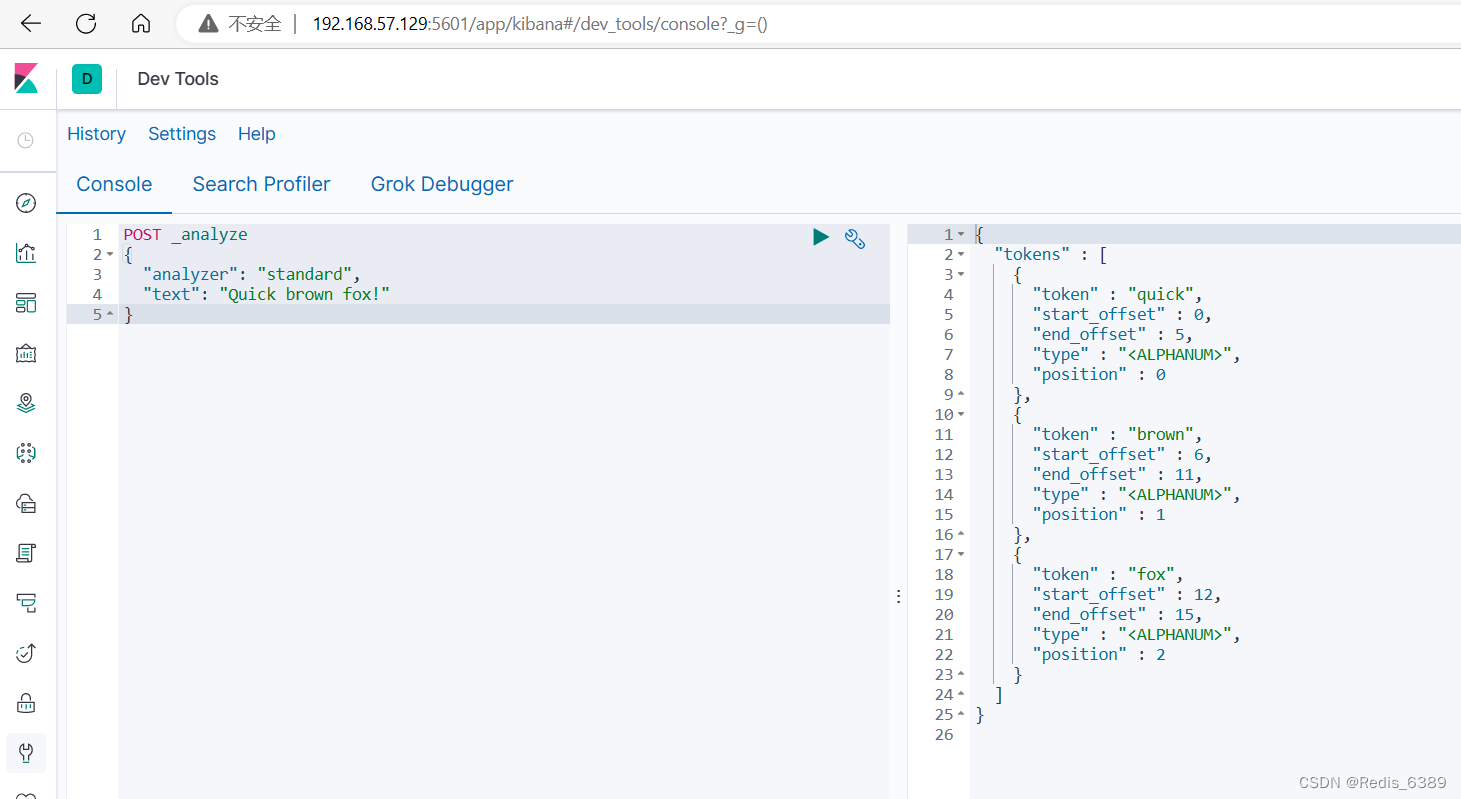This screenshot has width=1461, height=799.
Task: Open Visualize from the sidebar
Action: 27,253
